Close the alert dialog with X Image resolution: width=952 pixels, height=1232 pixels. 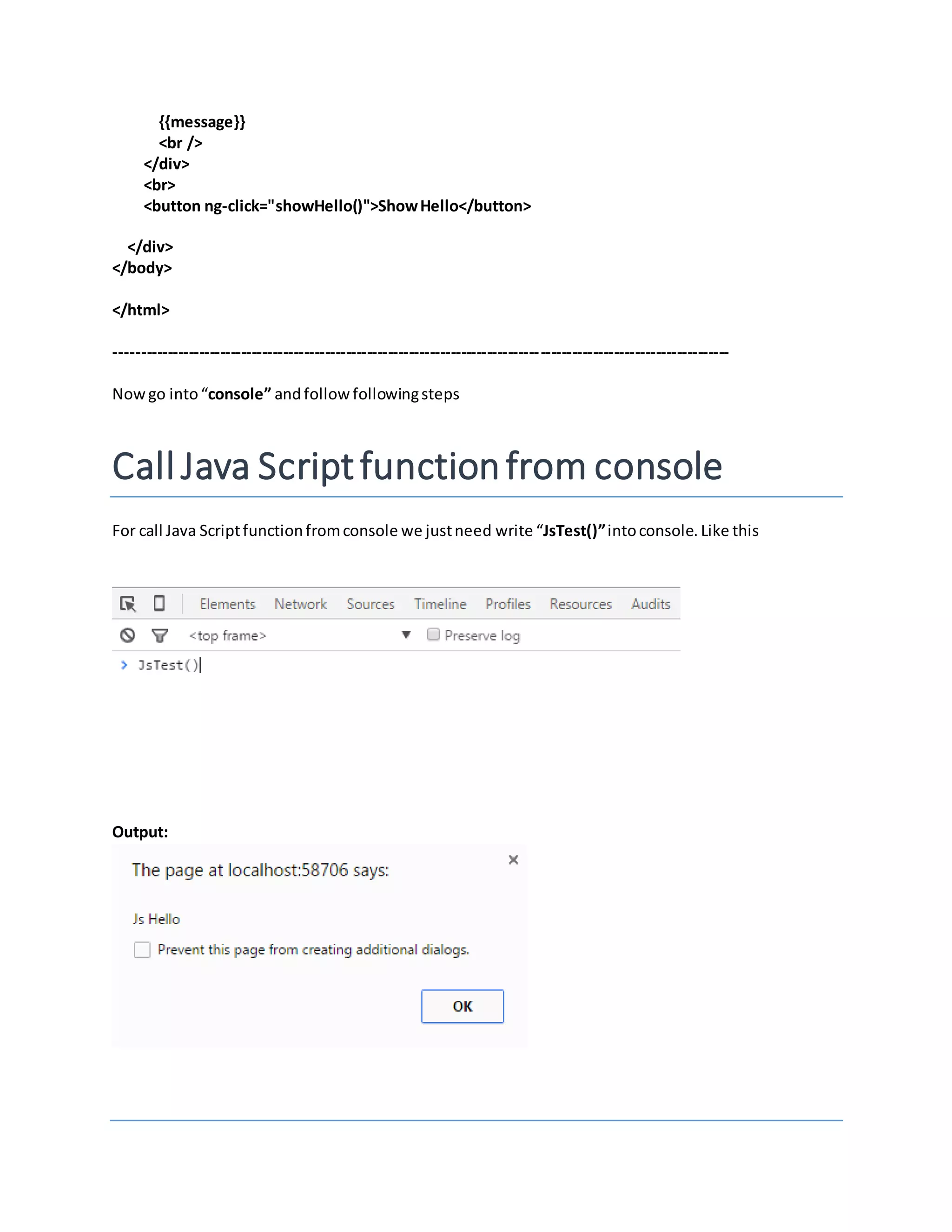click(x=513, y=860)
